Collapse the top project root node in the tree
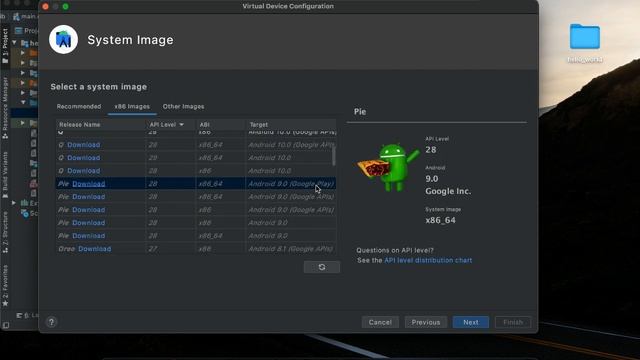This screenshot has width=640, height=360. tap(14, 42)
